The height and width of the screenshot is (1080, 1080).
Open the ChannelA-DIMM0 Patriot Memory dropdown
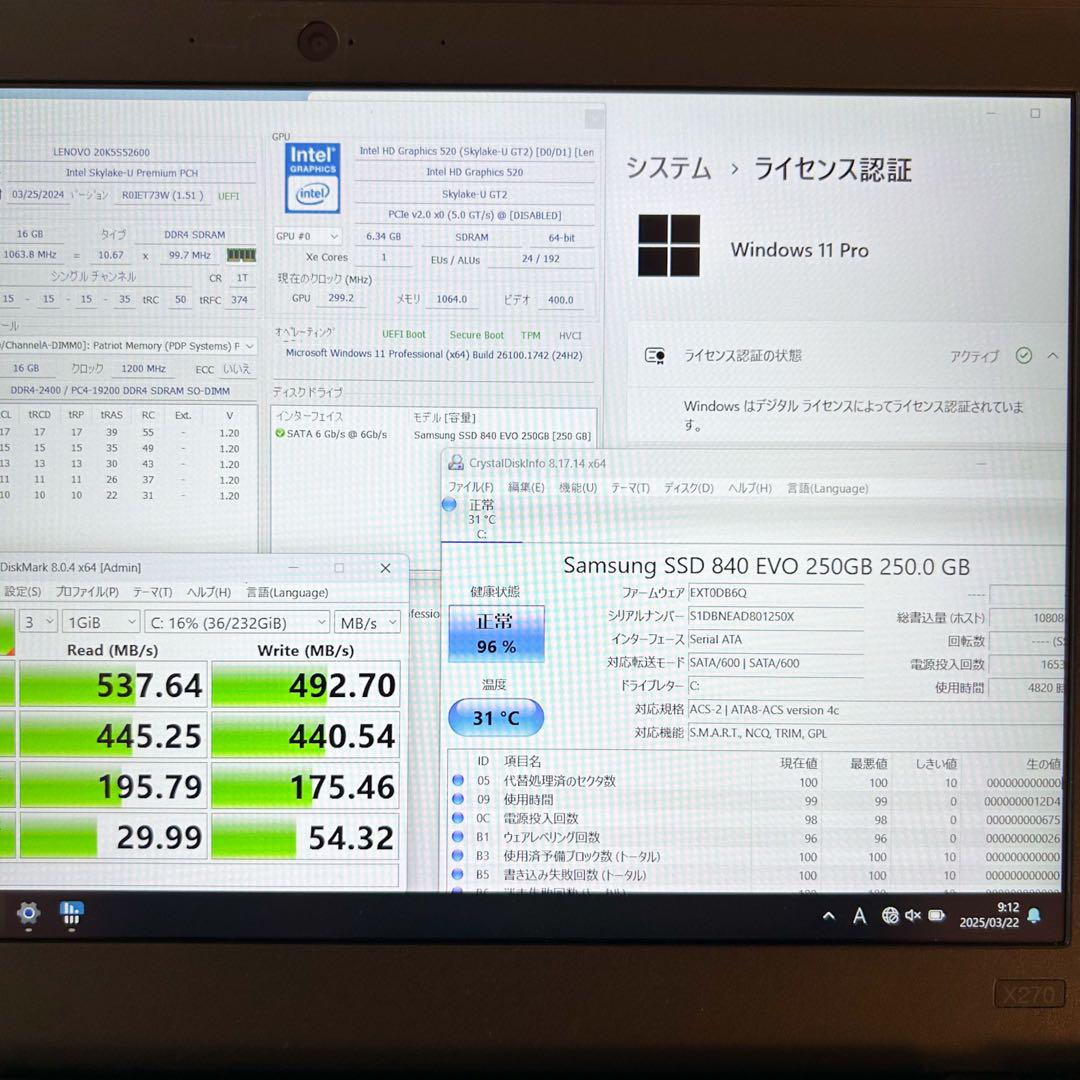point(128,346)
